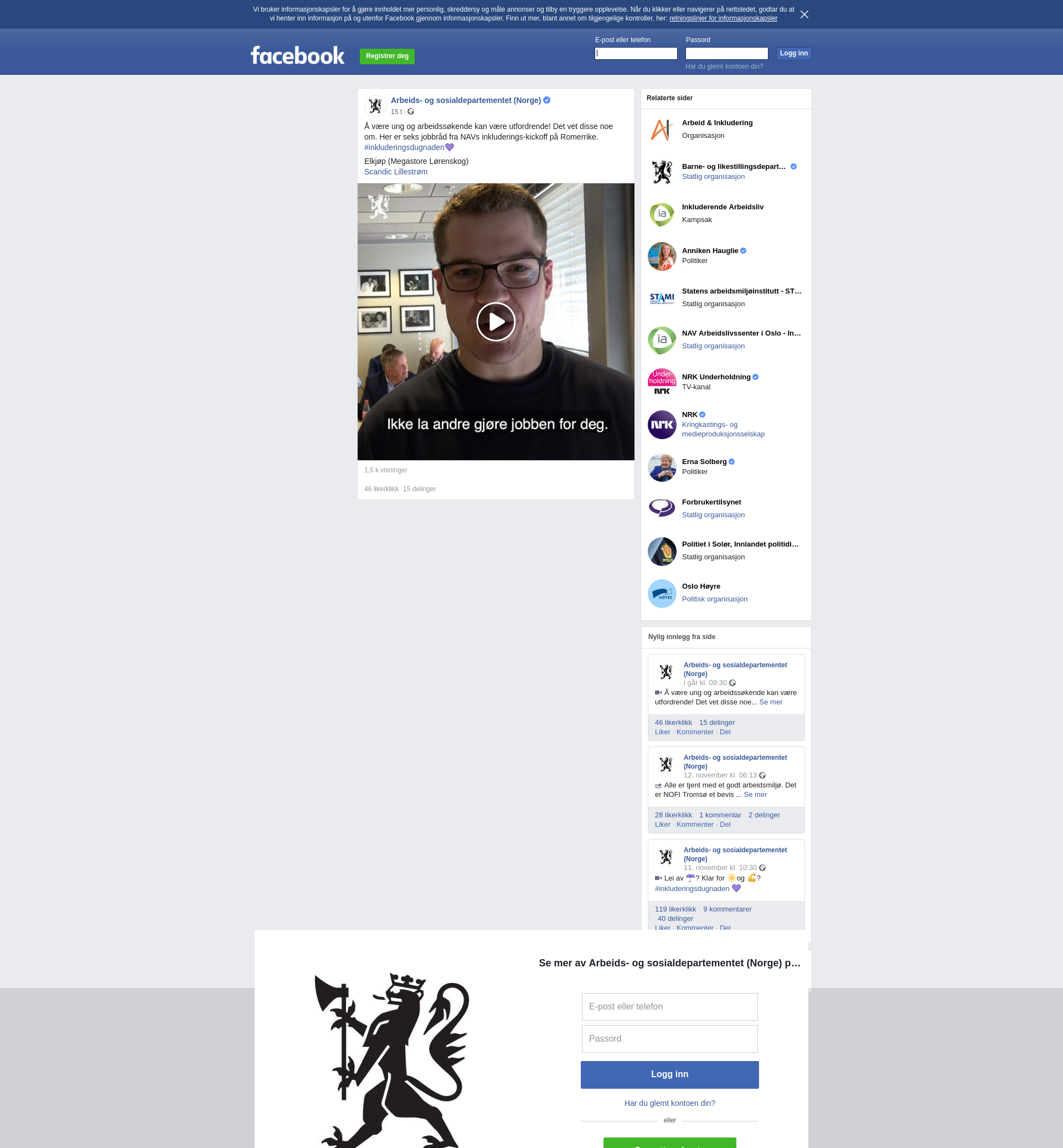Screen dimensions: 1063x1148
Task: Open Erna Solberg profile picture
Action: pyautogui.click(x=662, y=467)
